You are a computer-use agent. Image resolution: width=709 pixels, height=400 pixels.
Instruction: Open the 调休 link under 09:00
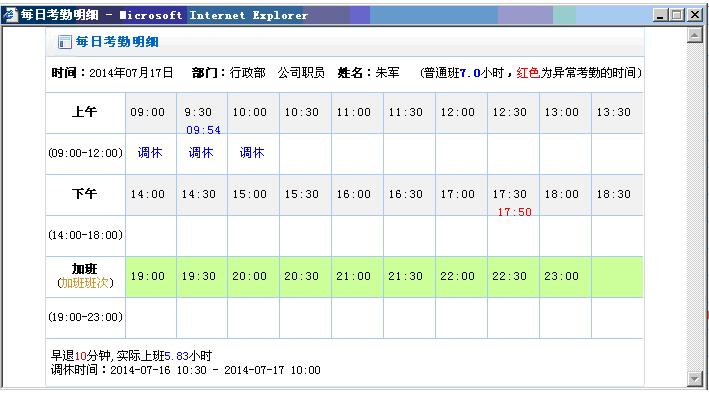(149, 153)
